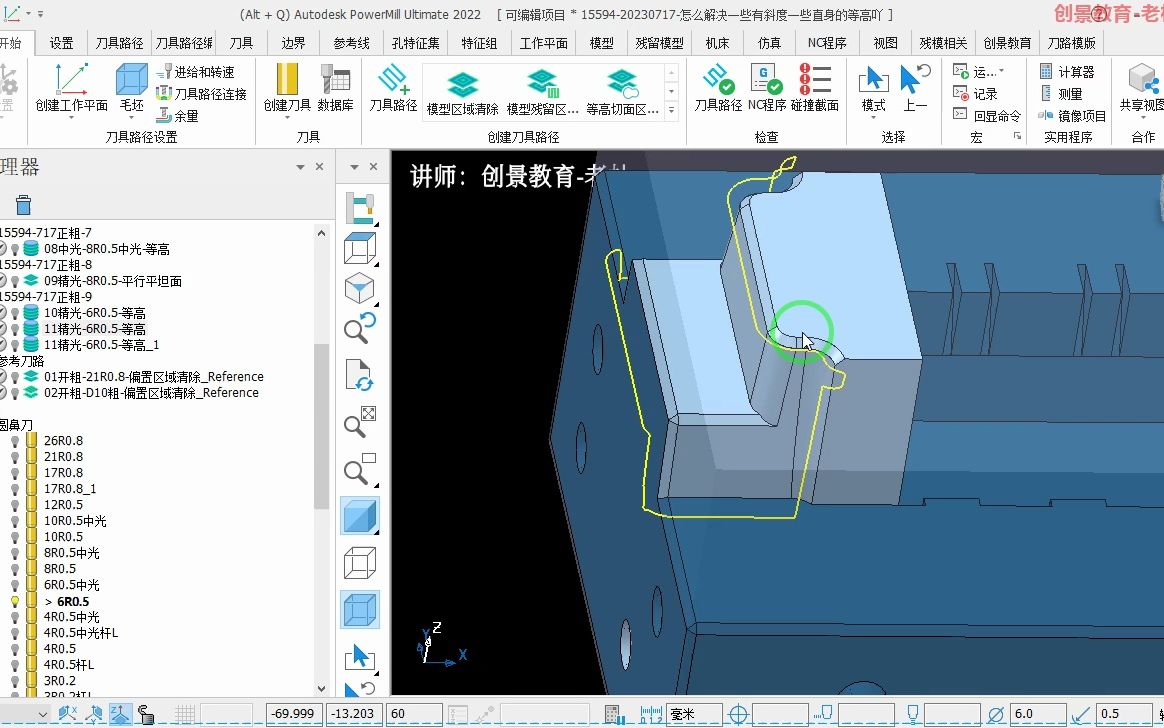Click the new Toolpath (刀具路径) strategy icon
1164x728 pixels.
(393, 79)
